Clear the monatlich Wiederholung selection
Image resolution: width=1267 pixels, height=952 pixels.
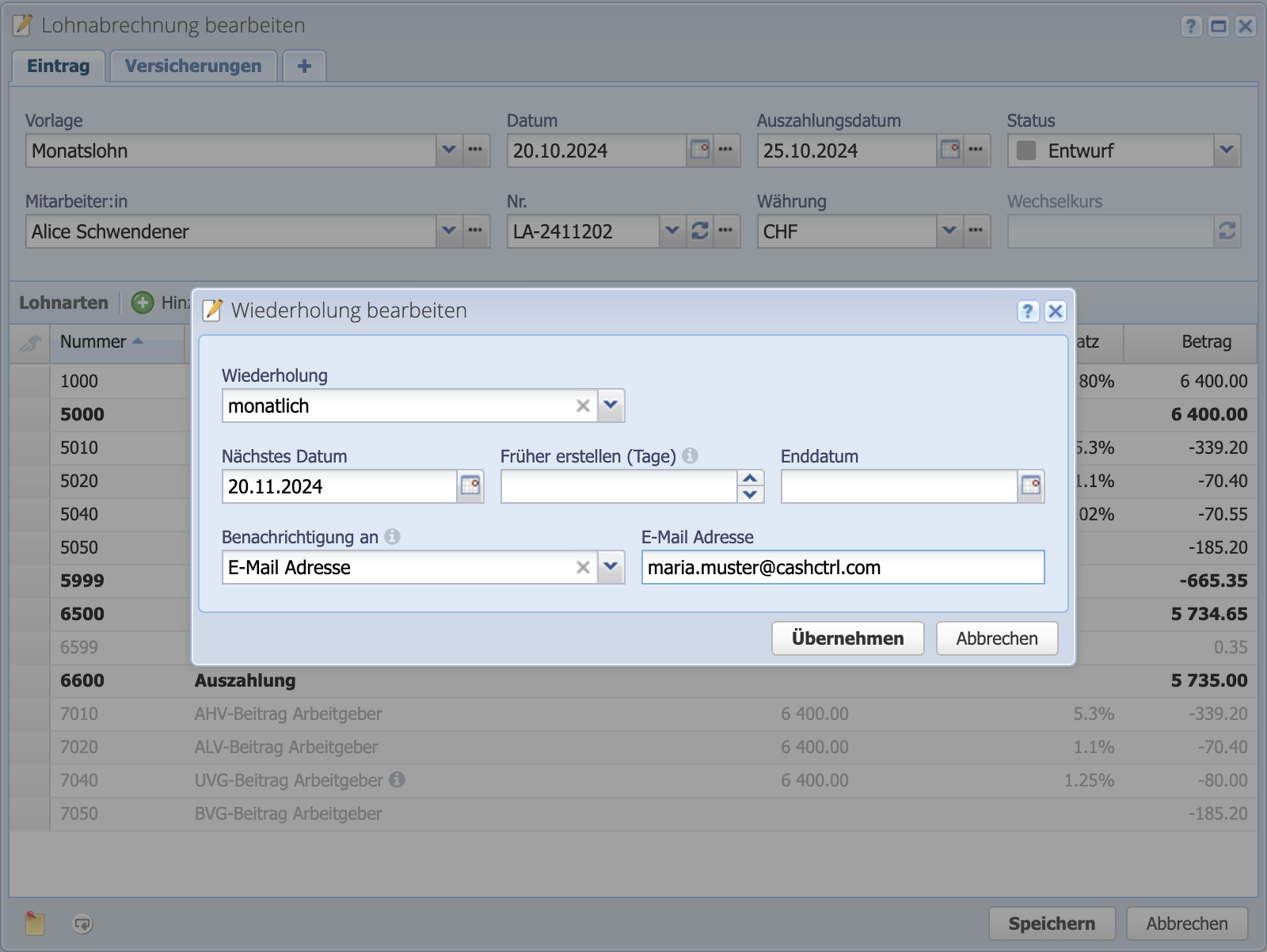pos(583,406)
